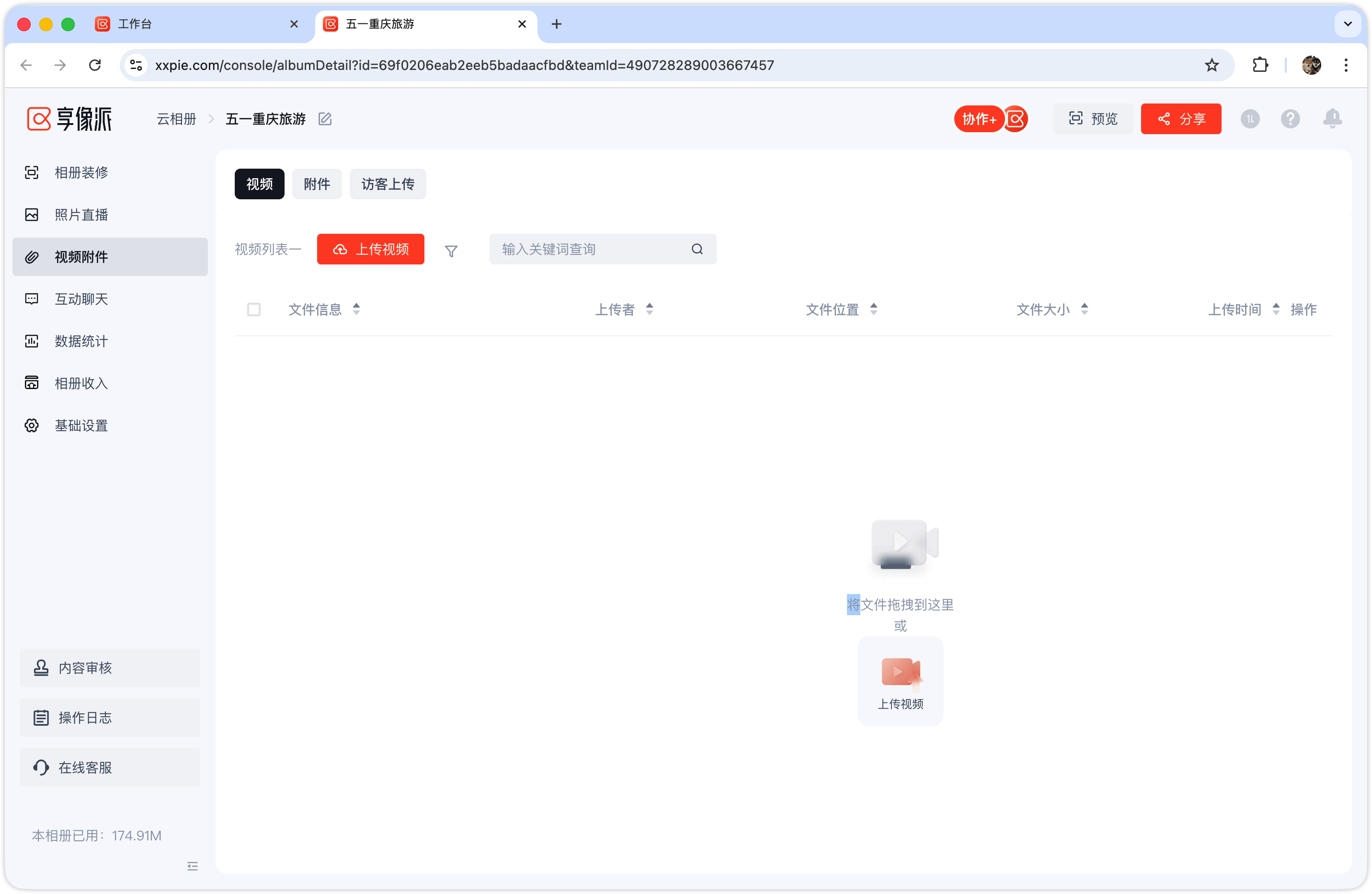Open 内容审核 panel

click(110, 667)
